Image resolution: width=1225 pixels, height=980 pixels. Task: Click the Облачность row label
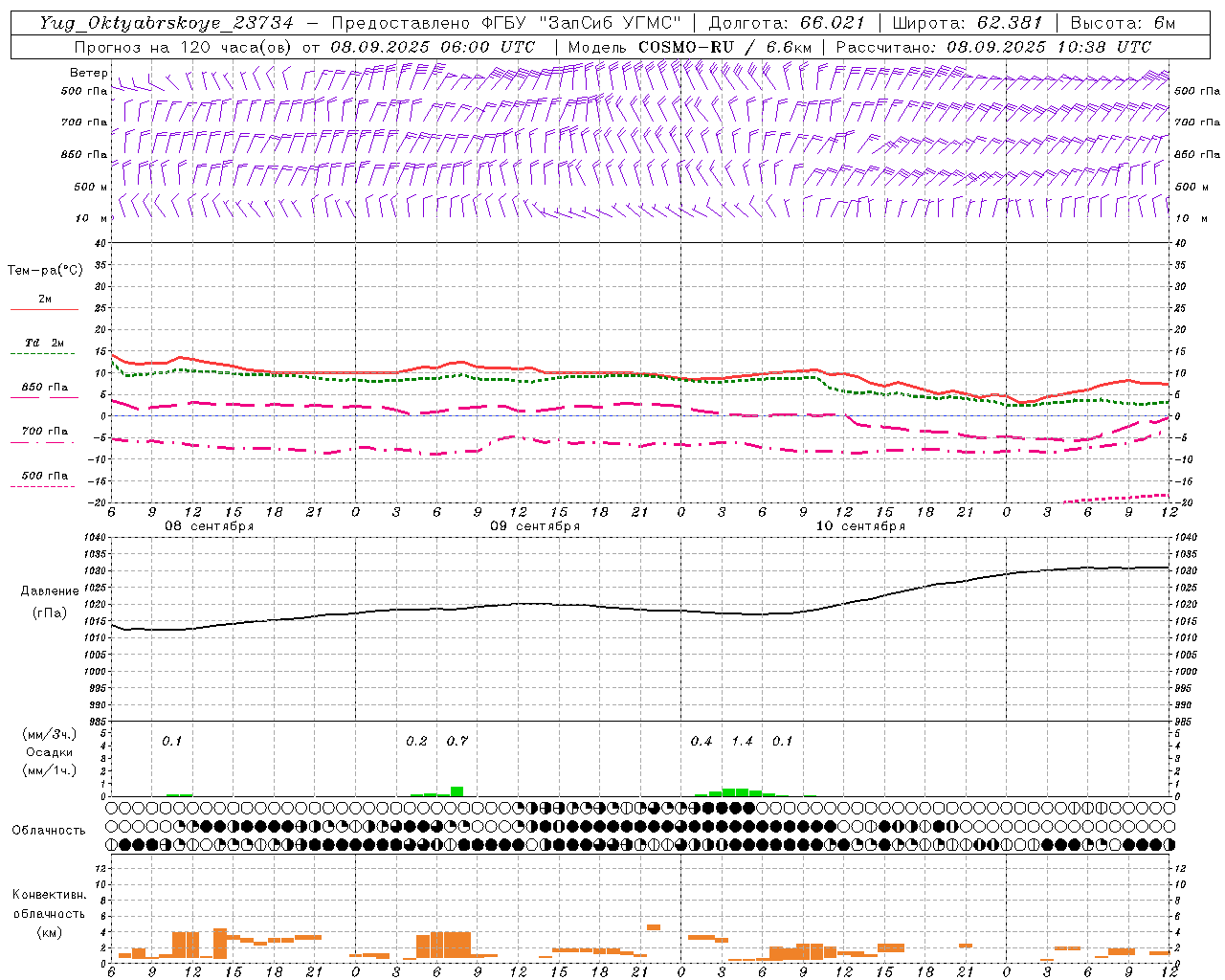[x=49, y=831]
